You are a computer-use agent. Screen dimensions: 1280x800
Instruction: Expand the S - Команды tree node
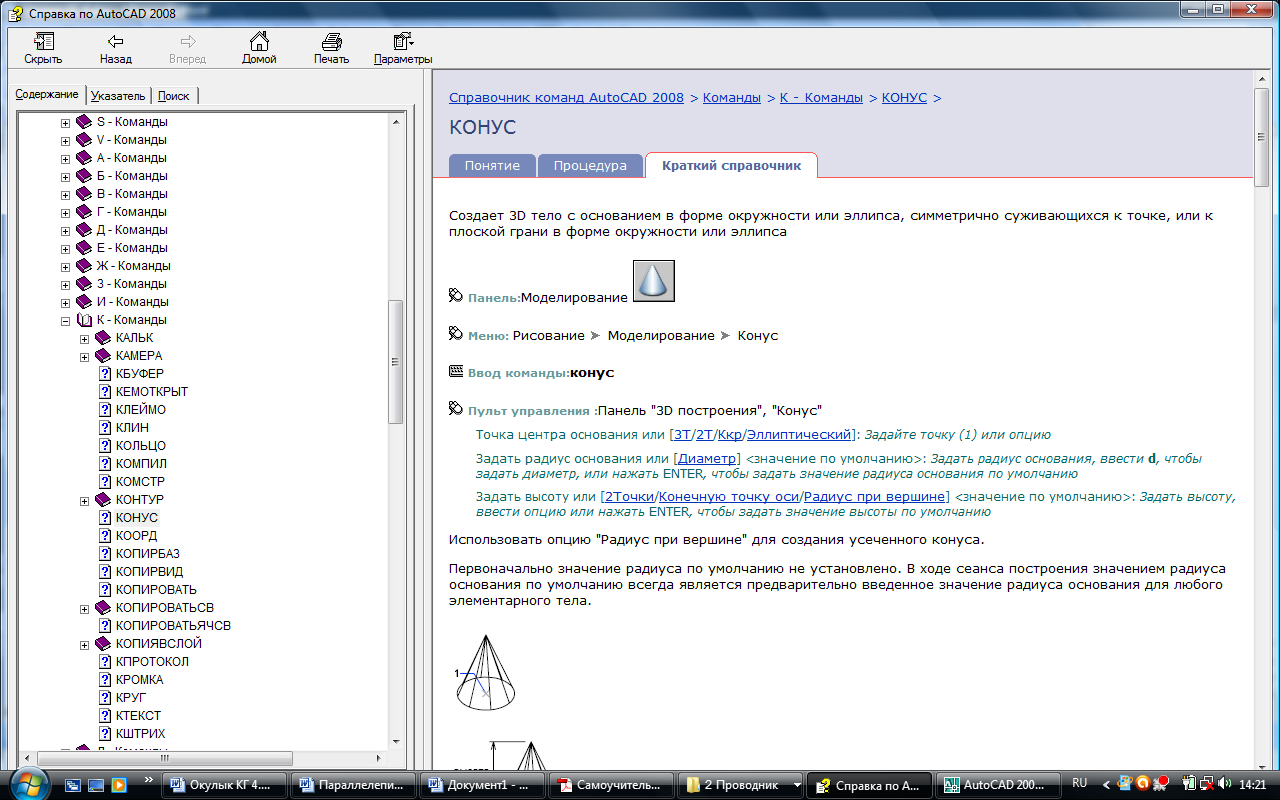pyautogui.click(x=66, y=122)
